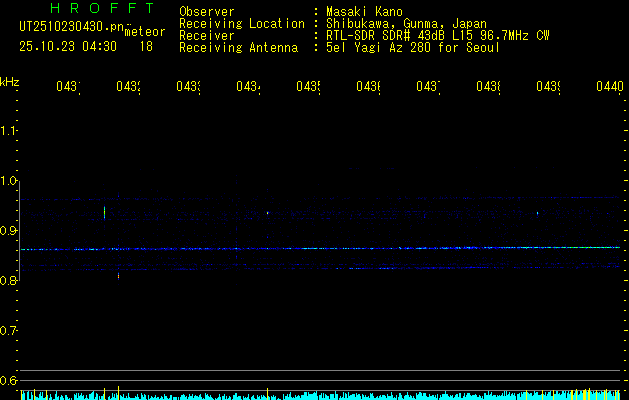Click the Observer field label
The width and height of the screenshot is (629, 400).
click(x=207, y=12)
